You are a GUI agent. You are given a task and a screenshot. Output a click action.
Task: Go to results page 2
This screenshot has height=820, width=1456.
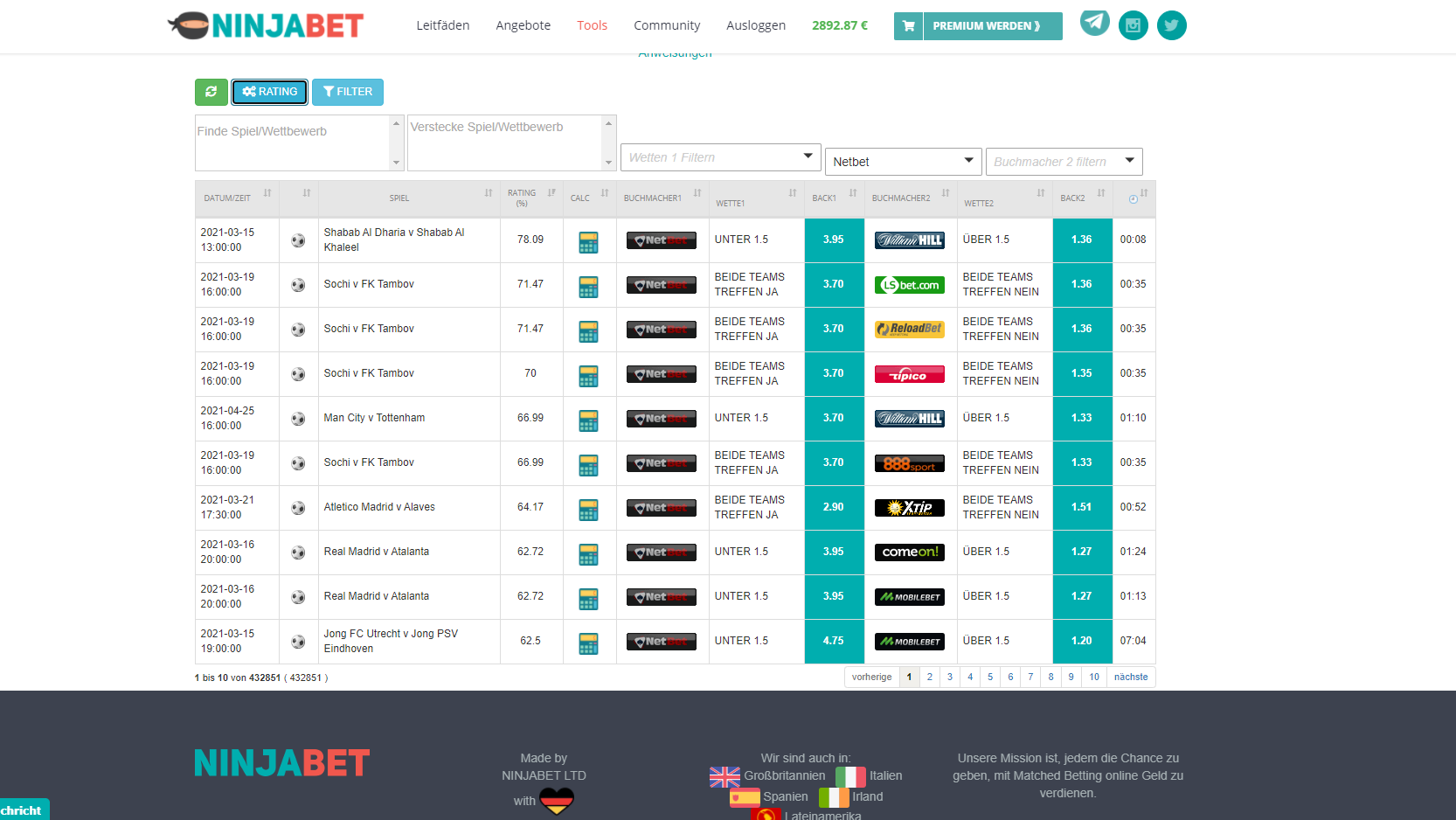coord(930,677)
